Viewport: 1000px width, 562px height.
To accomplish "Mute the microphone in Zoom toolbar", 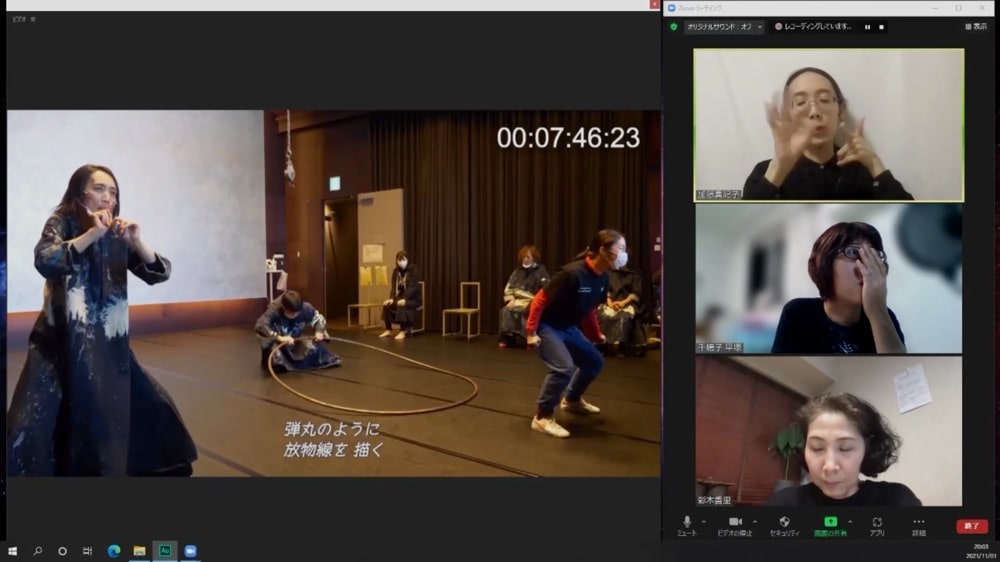I will pos(687,523).
